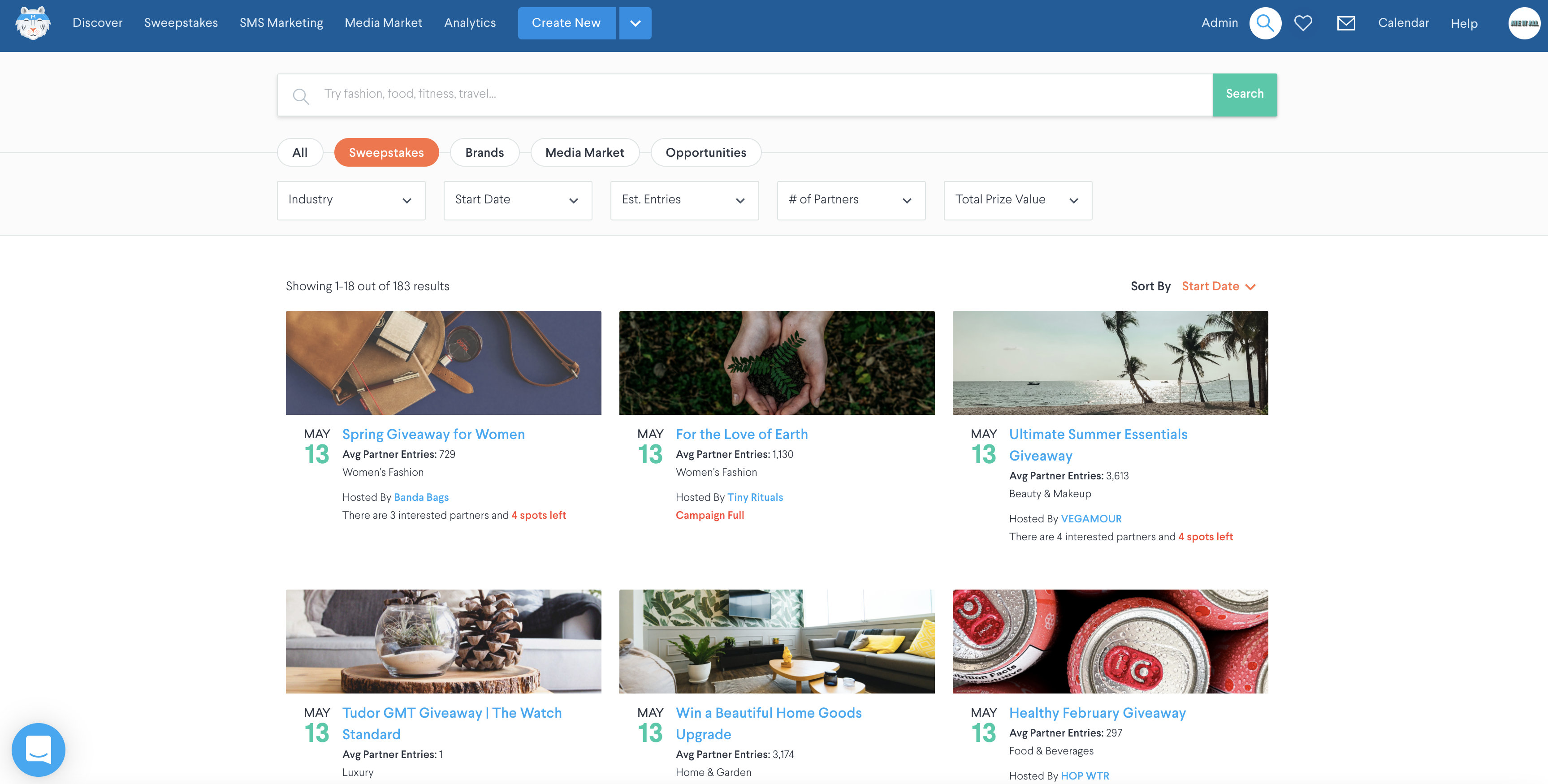Click the red soda cans thumbnail

(x=1111, y=642)
